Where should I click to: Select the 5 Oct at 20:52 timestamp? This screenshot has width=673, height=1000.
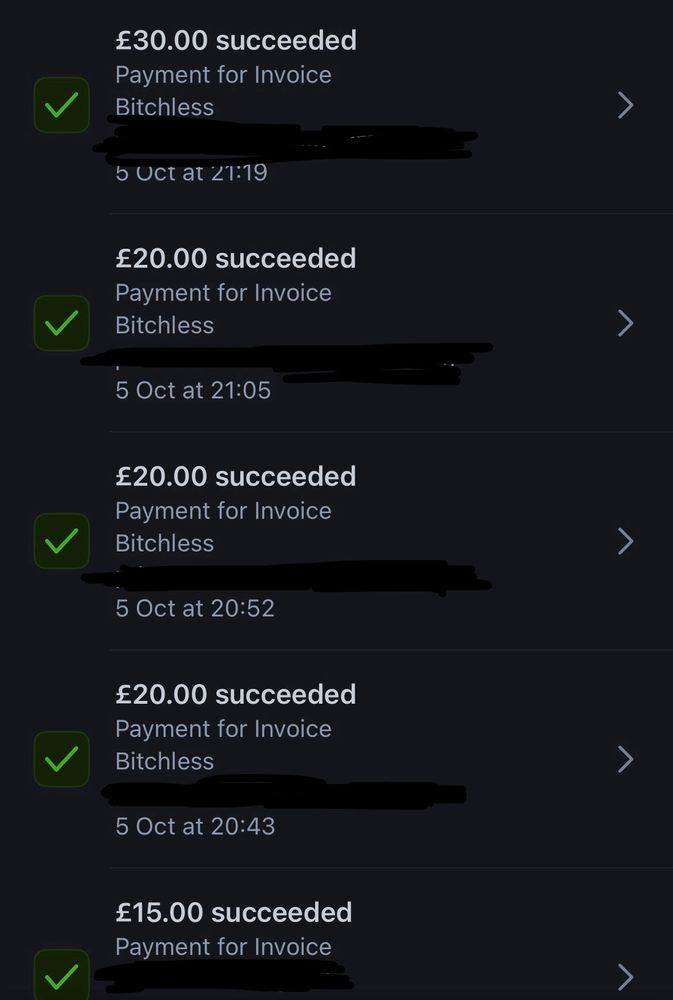(x=195, y=608)
